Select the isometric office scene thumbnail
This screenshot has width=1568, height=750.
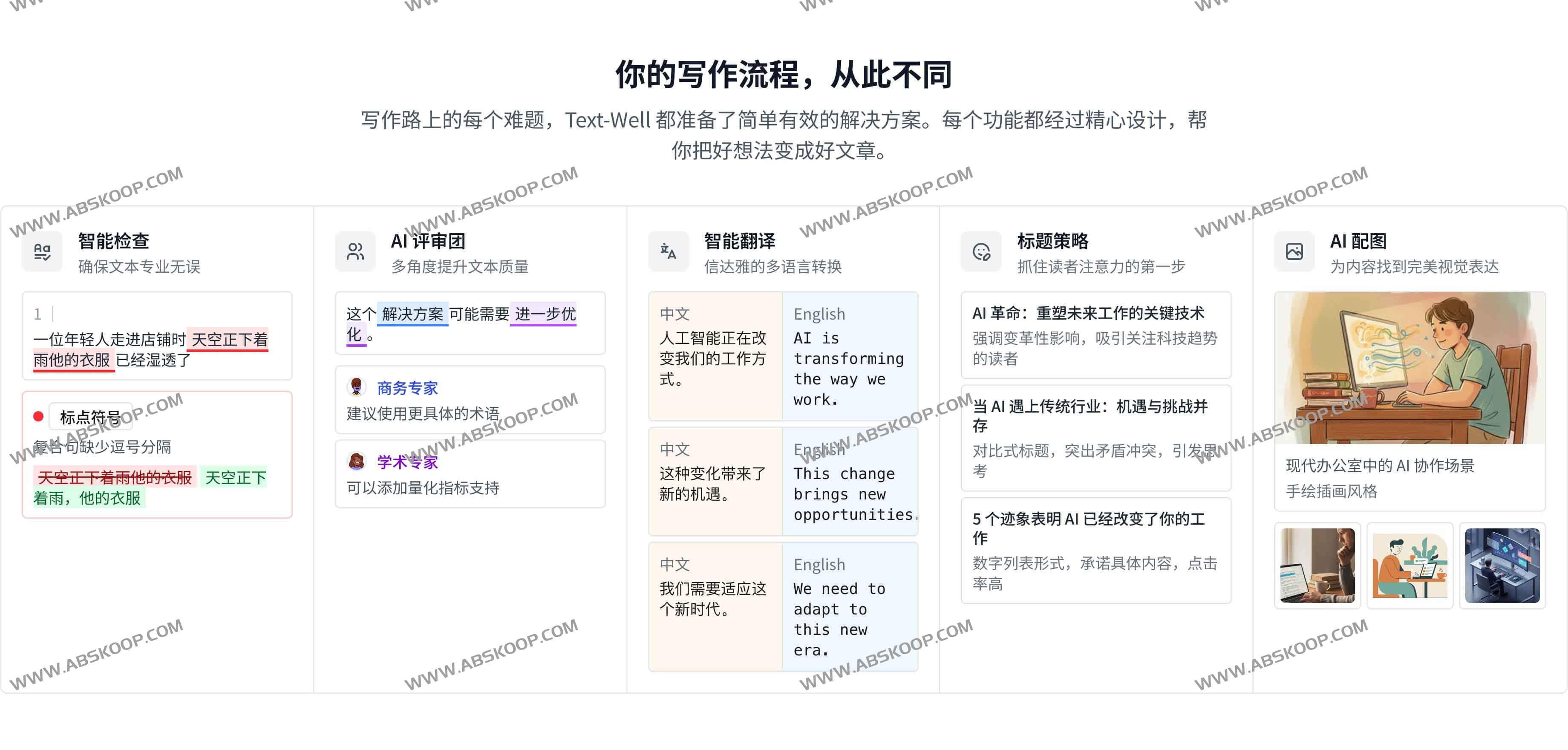pyautogui.click(x=1502, y=567)
